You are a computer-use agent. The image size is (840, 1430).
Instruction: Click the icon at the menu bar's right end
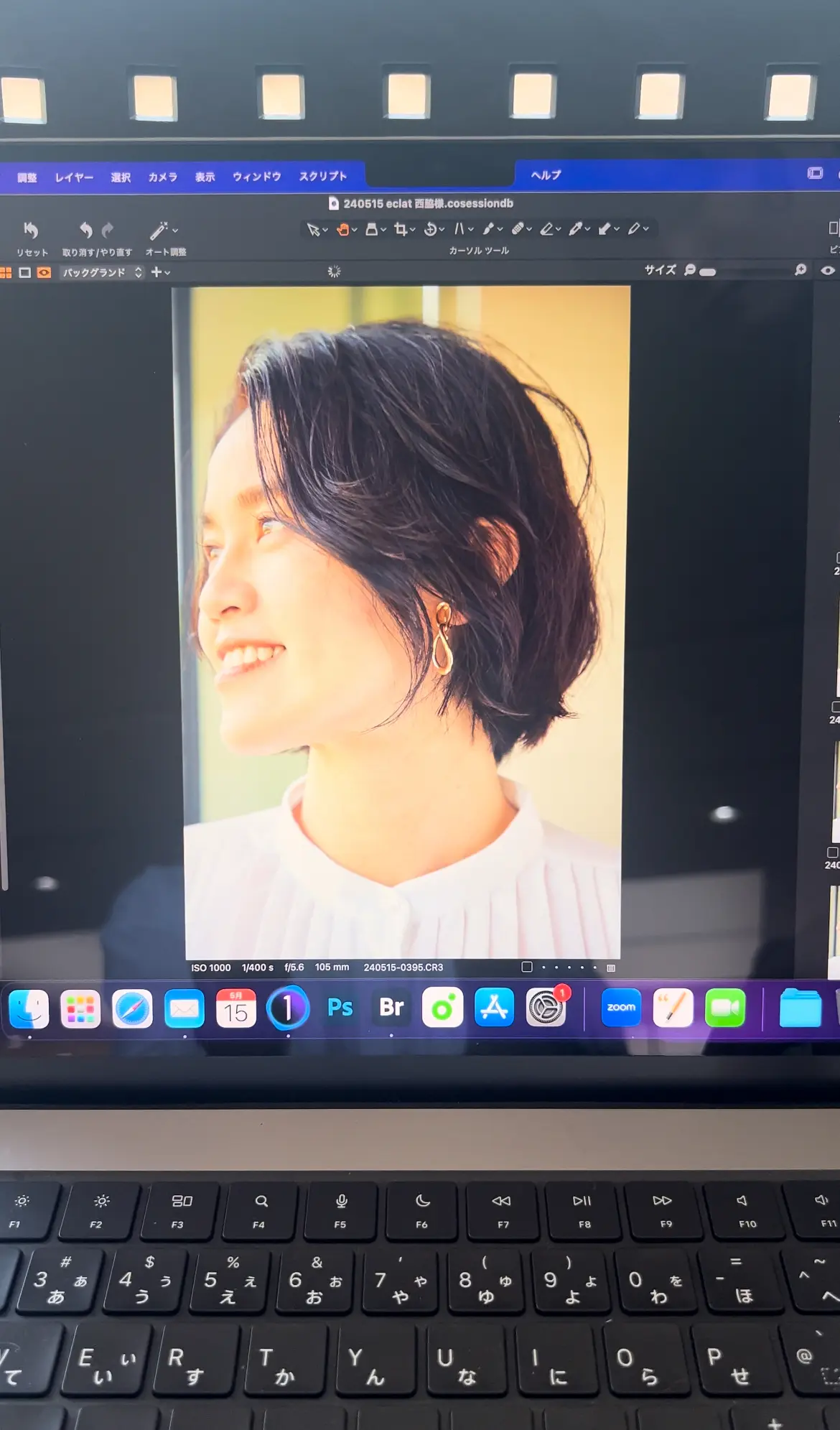[815, 173]
